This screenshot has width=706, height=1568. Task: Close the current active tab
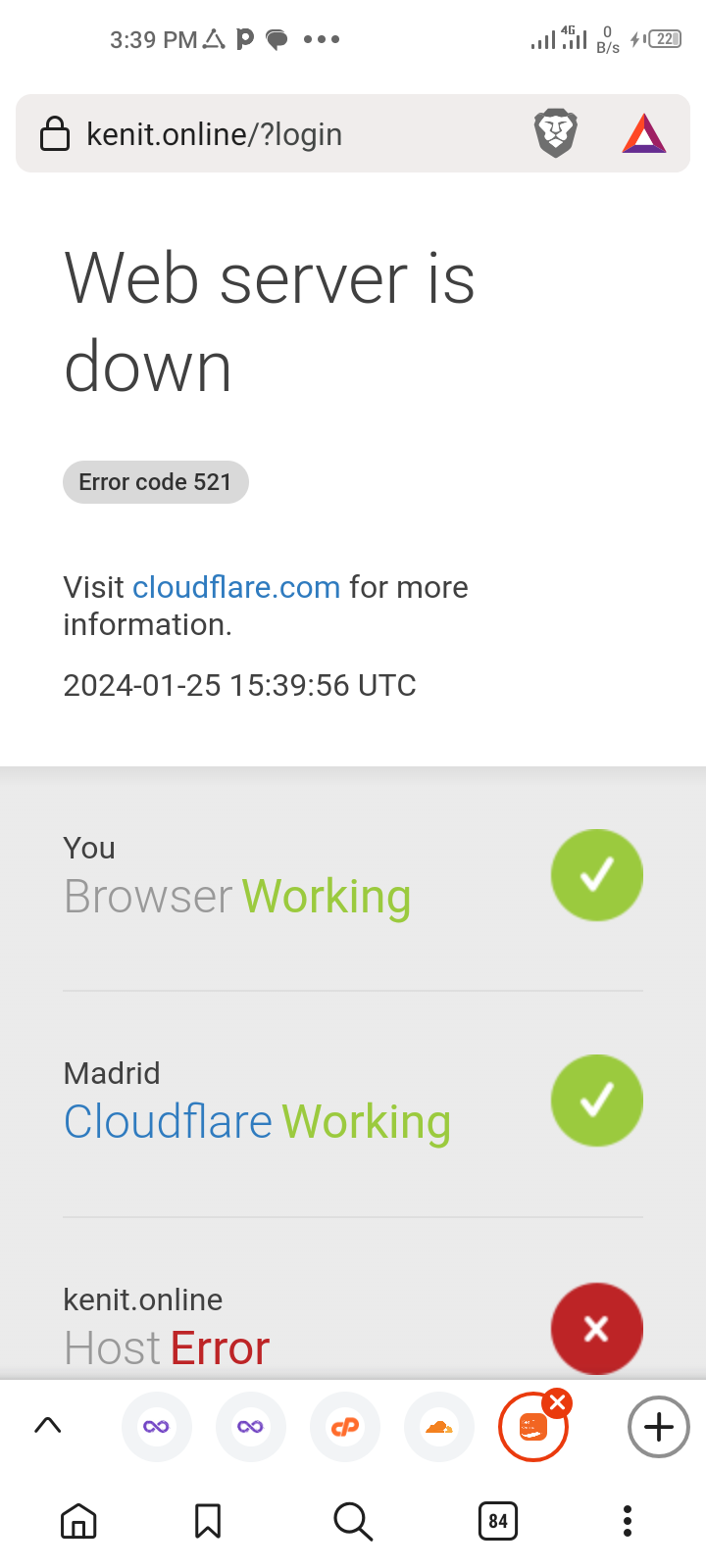558,1402
